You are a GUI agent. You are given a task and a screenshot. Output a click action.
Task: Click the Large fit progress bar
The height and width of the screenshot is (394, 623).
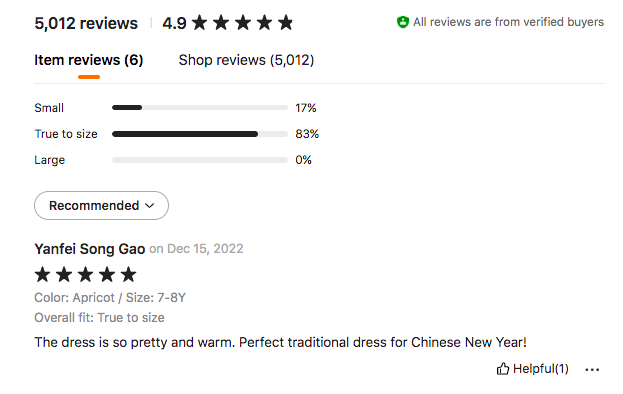200,160
